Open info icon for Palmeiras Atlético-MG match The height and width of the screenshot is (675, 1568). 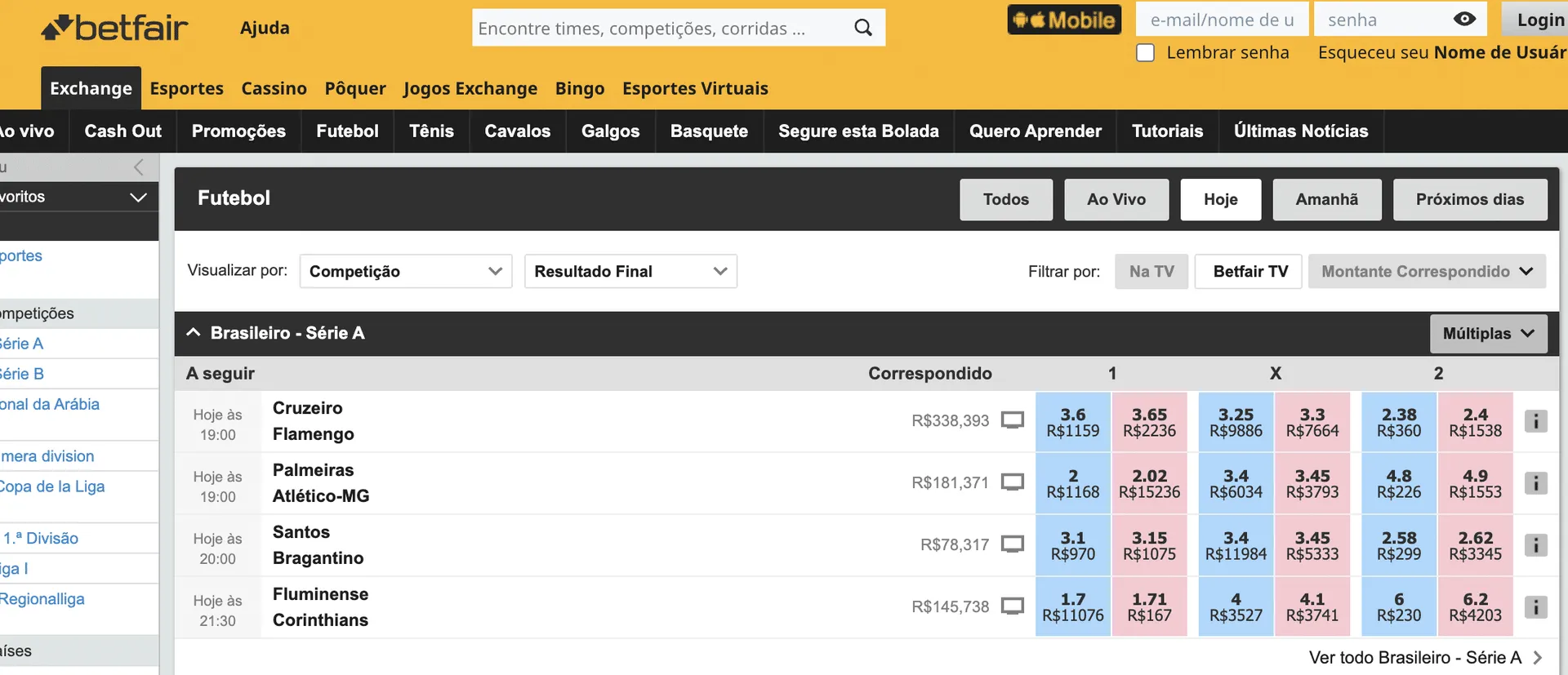[x=1535, y=483]
